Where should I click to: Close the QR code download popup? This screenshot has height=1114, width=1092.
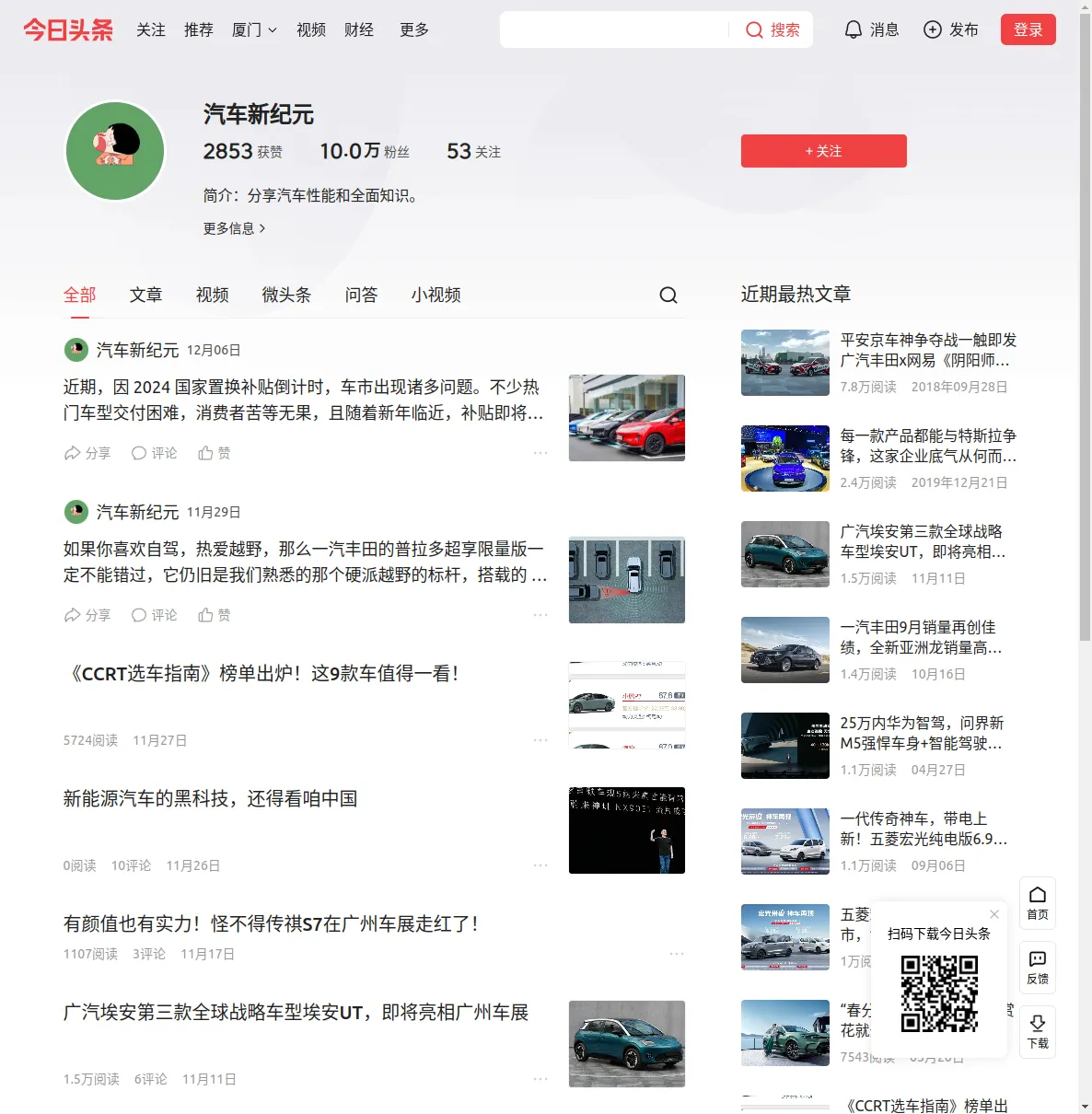(994, 914)
